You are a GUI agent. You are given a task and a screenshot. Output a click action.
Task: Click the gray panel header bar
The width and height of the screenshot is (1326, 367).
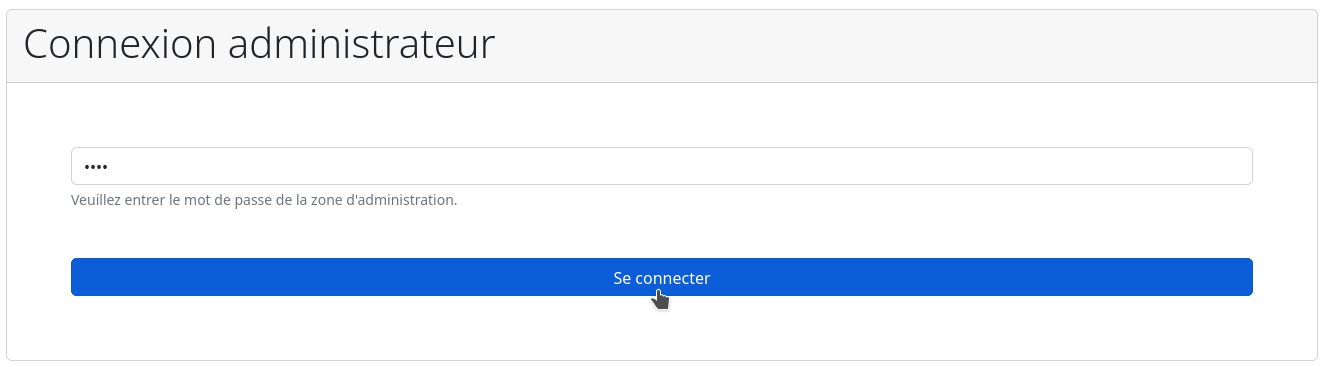click(661, 46)
